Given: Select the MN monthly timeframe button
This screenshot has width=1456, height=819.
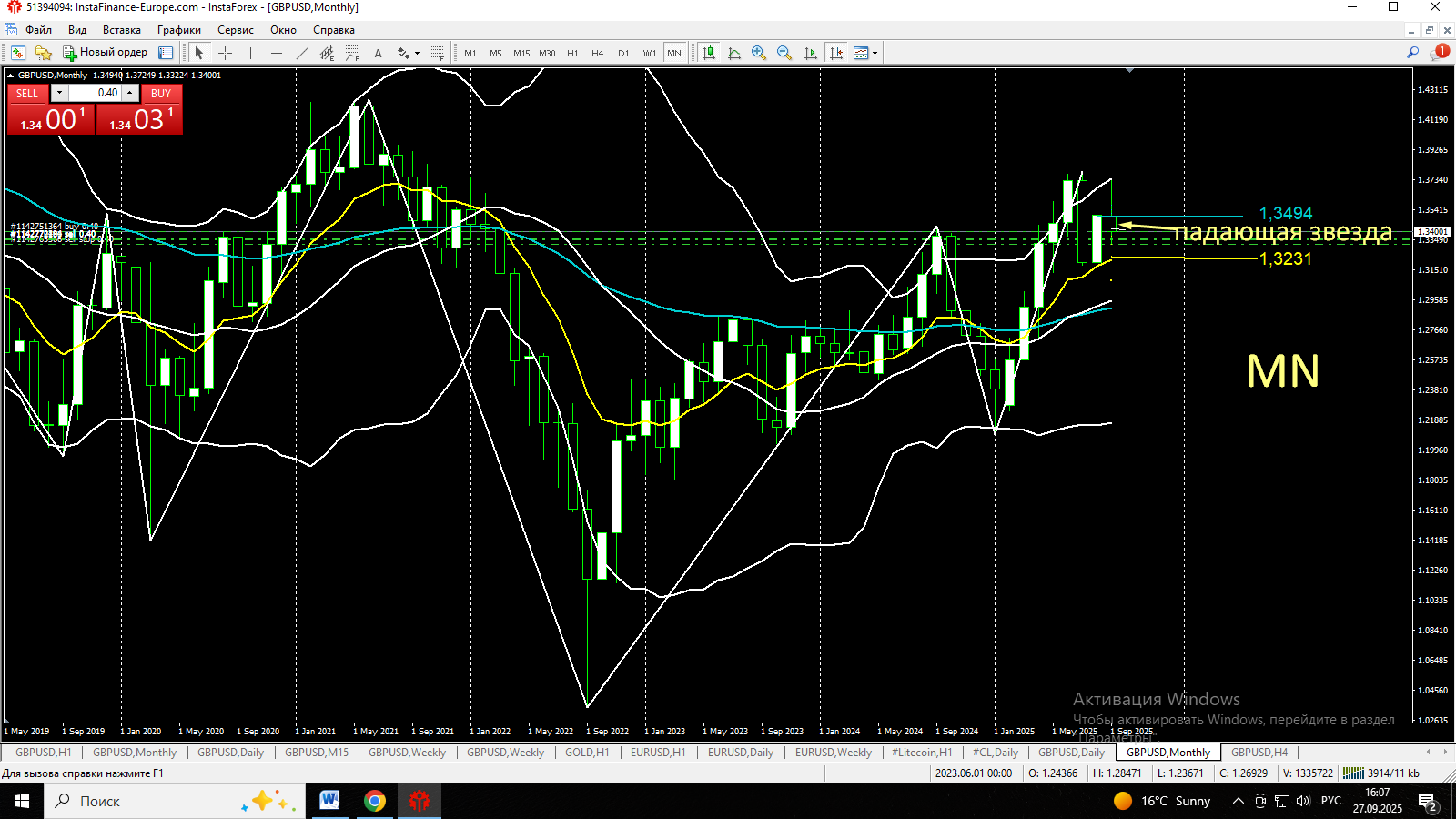Looking at the screenshot, I should pyautogui.click(x=674, y=53).
